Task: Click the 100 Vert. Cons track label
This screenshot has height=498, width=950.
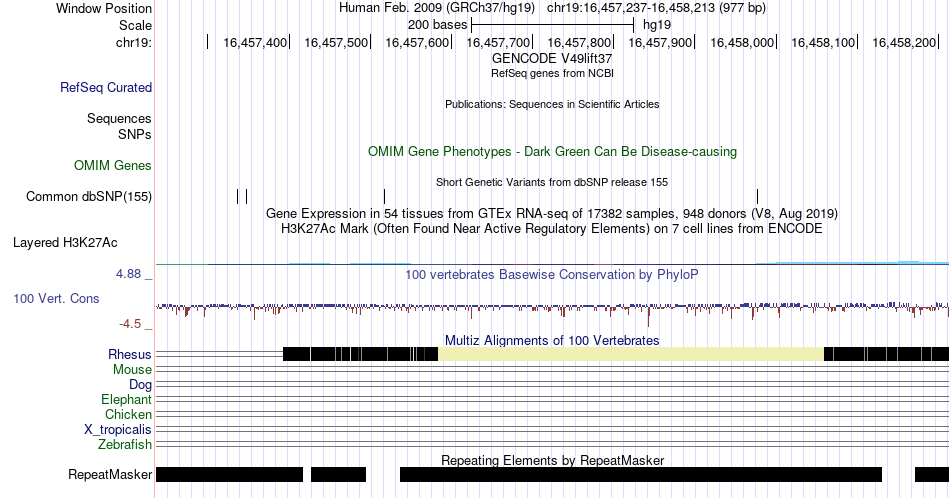Action: 56,298
